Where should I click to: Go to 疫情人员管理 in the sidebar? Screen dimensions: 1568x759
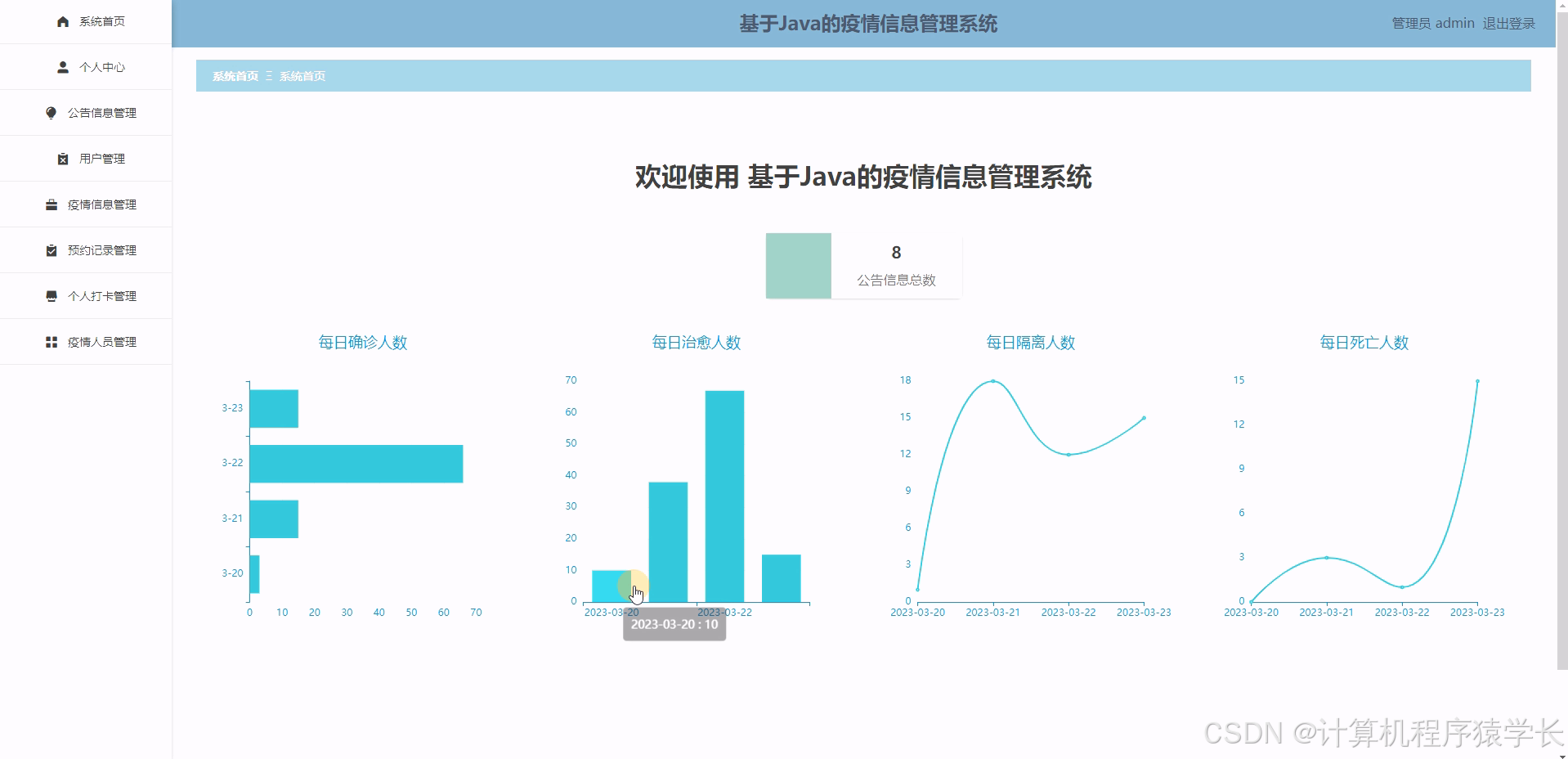86,342
